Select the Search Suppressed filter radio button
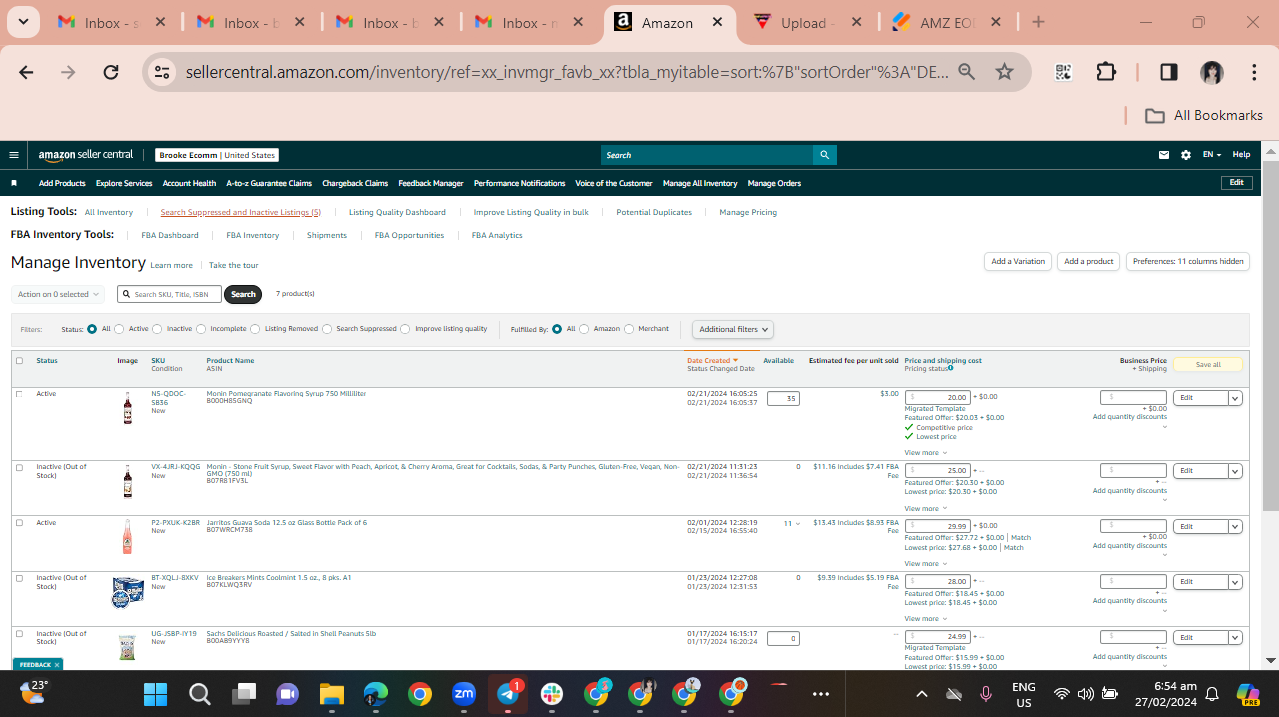The width and height of the screenshot is (1279, 717). [327, 329]
